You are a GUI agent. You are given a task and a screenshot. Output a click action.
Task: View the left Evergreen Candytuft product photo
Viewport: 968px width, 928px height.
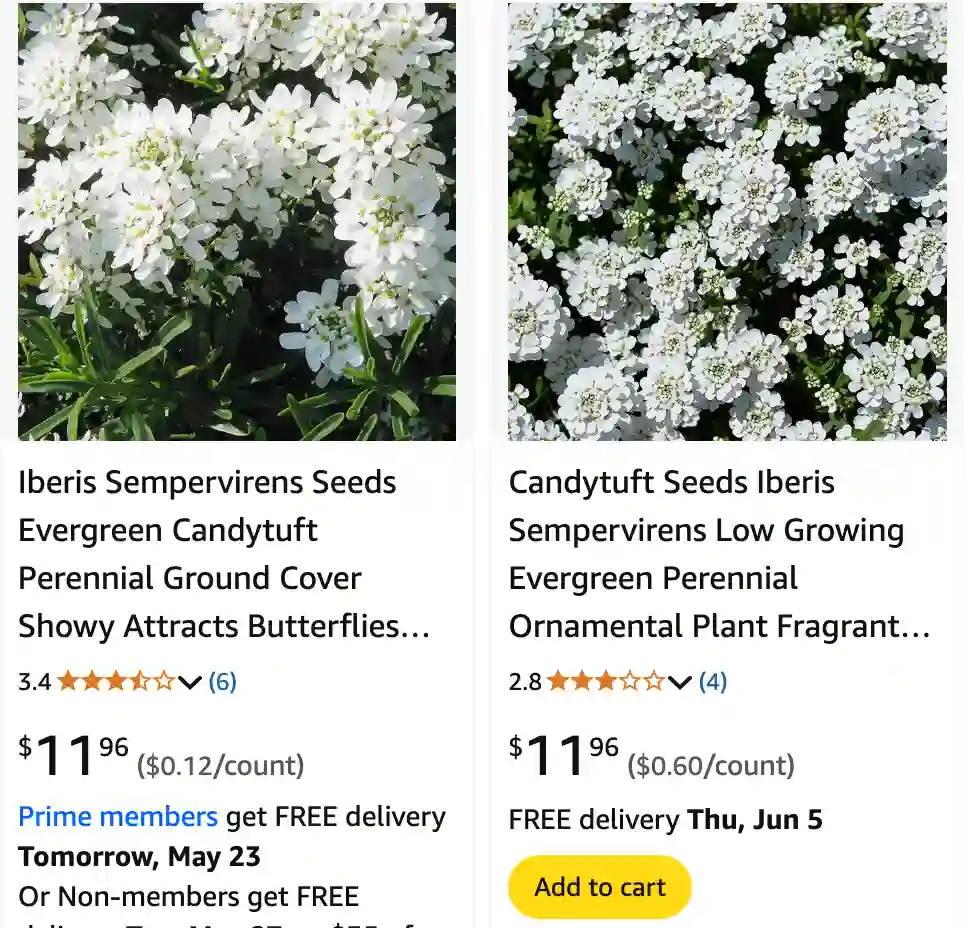(237, 222)
